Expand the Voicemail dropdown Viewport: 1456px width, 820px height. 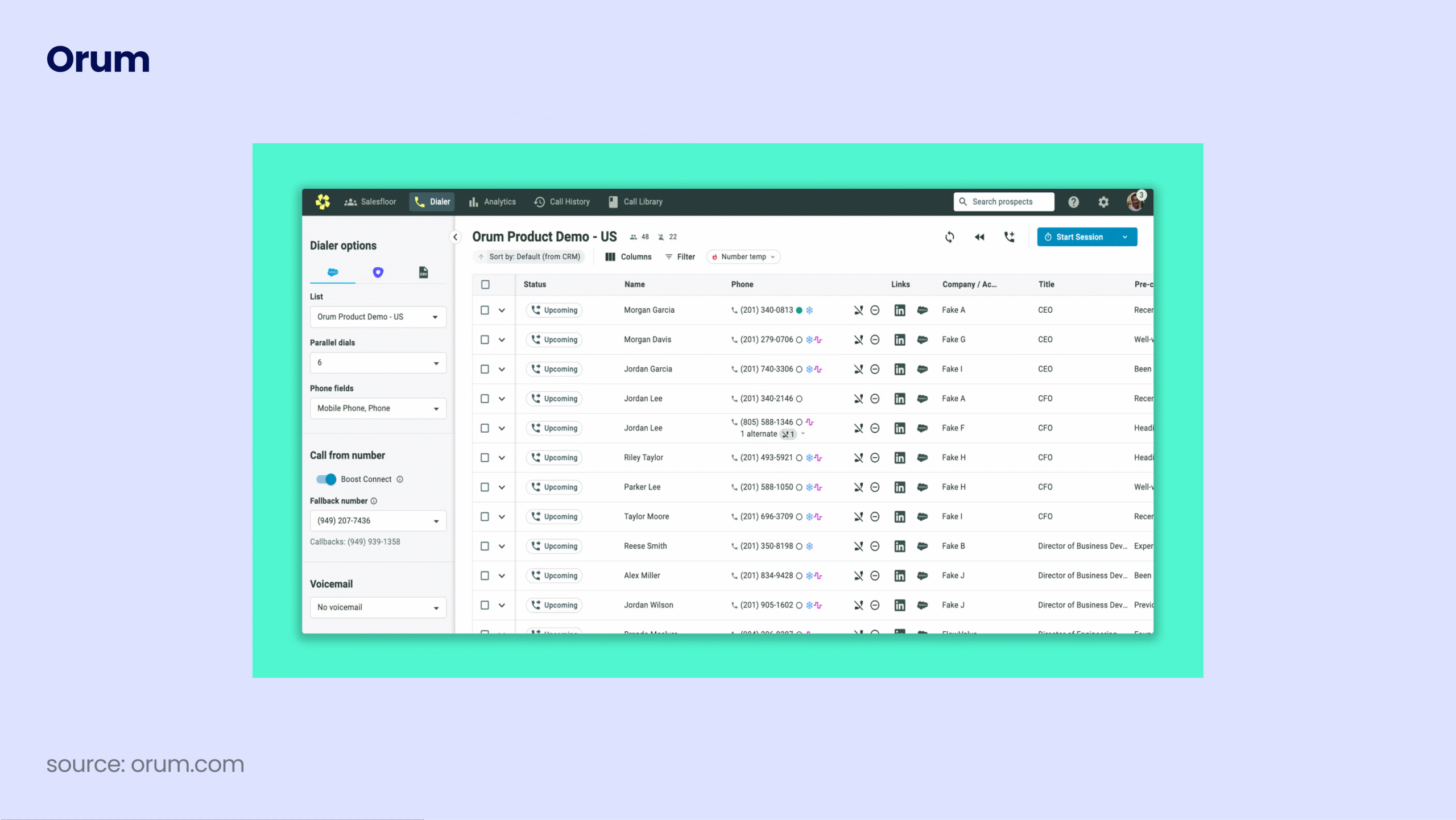378,607
